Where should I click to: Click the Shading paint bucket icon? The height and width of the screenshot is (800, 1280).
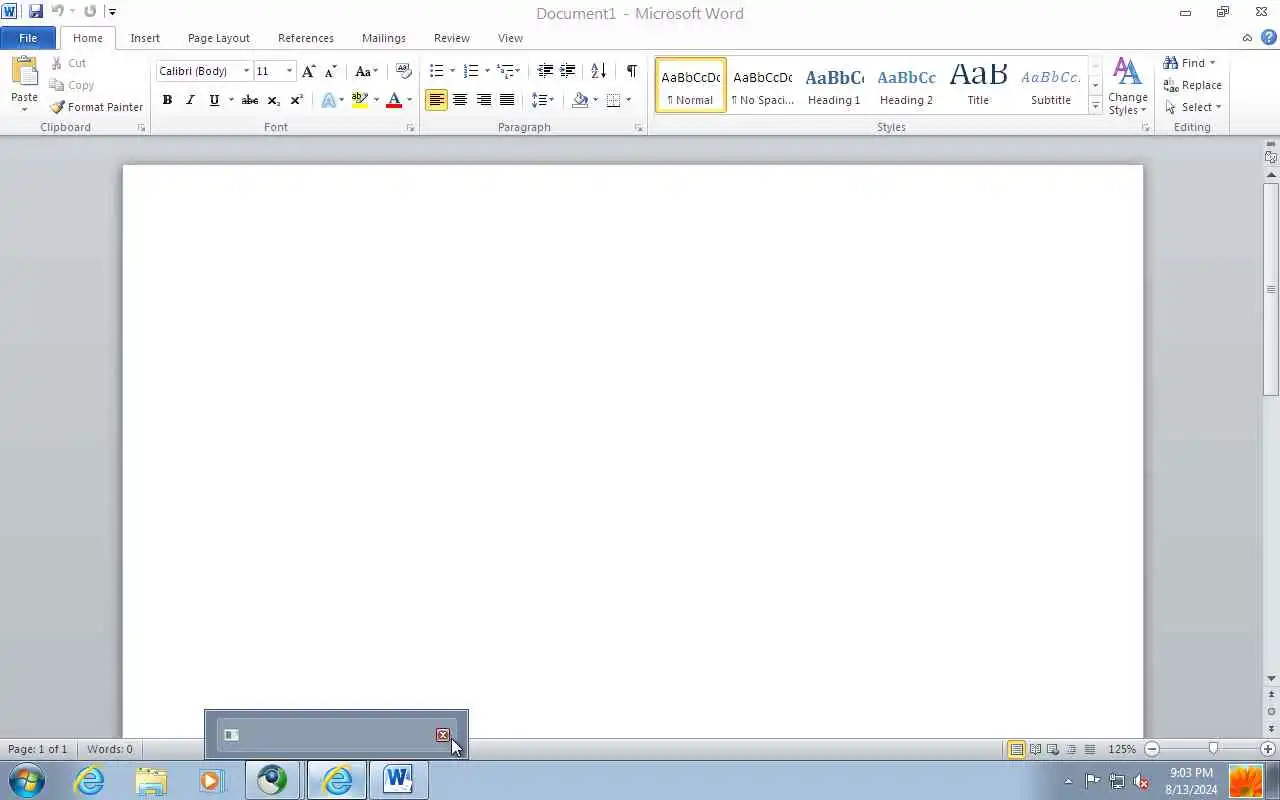coord(580,100)
